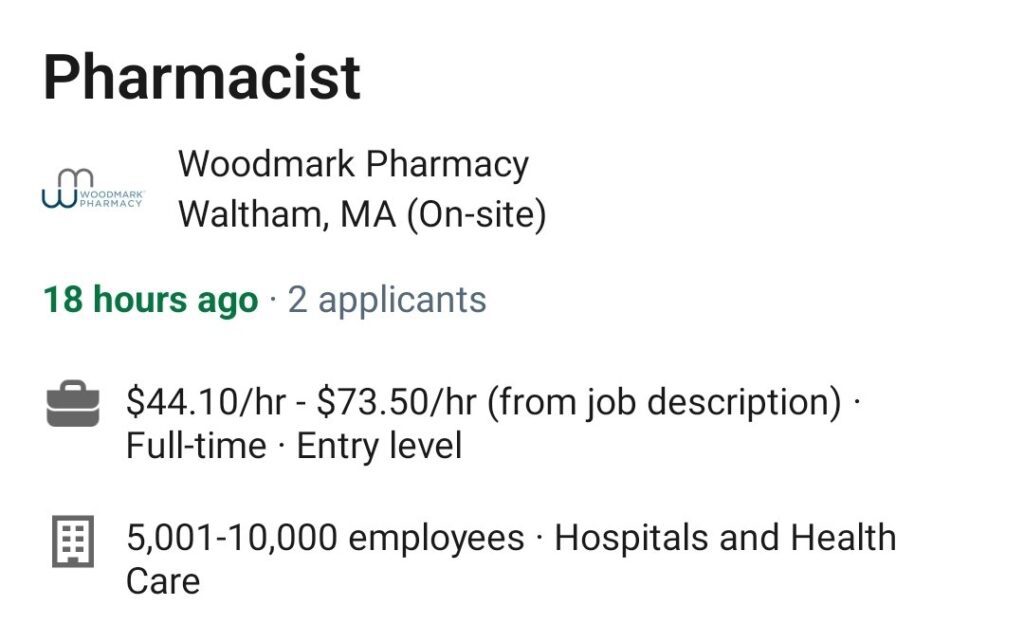This screenshot has height=624, width=1024.
Task: Select the Full-time employment type label
Action: 197,446
